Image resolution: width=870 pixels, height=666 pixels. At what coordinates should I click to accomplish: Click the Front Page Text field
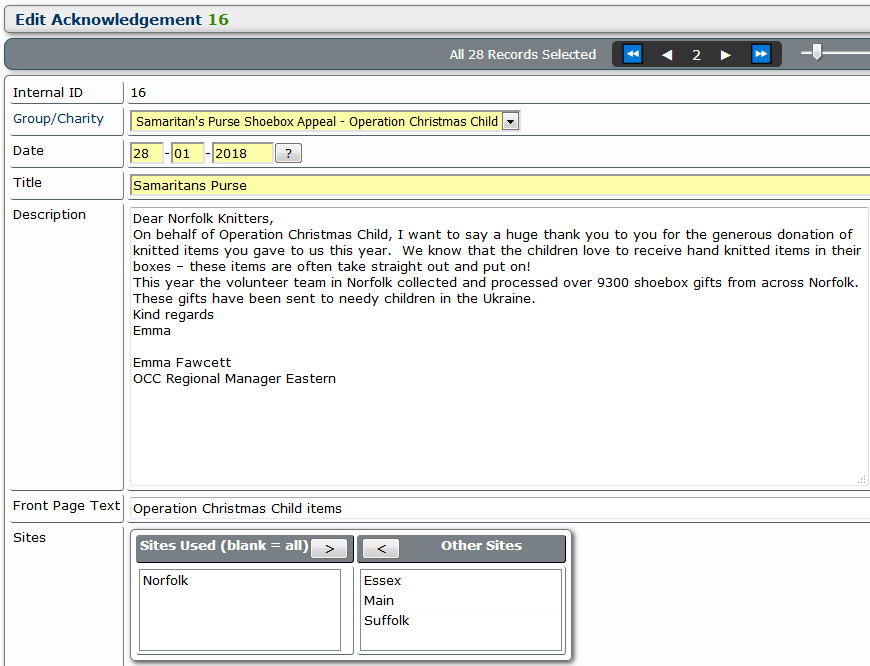(x=500, y=508)
